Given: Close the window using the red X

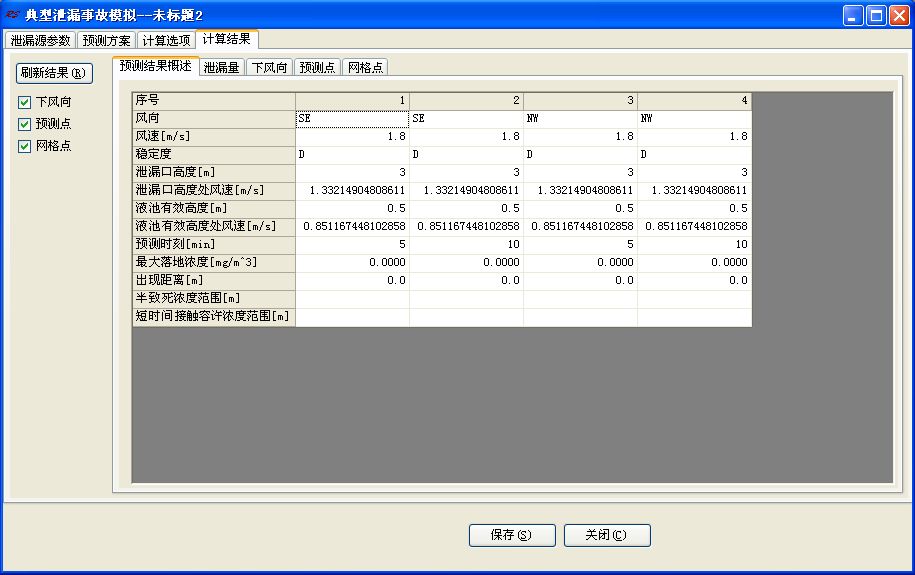Looking at the screenshot, I should [x=899, y=15].
